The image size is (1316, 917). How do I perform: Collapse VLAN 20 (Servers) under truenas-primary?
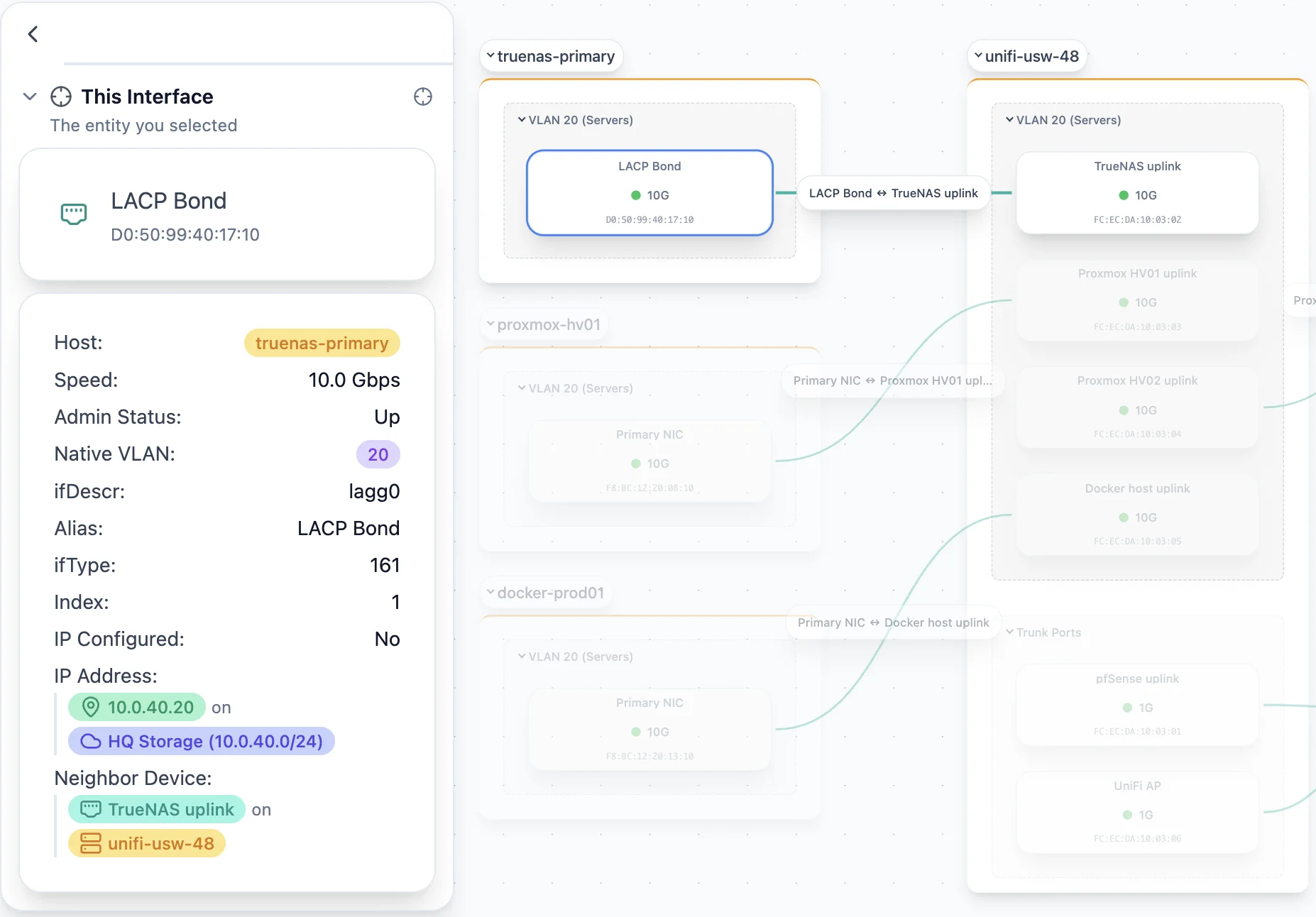point(522,120)
